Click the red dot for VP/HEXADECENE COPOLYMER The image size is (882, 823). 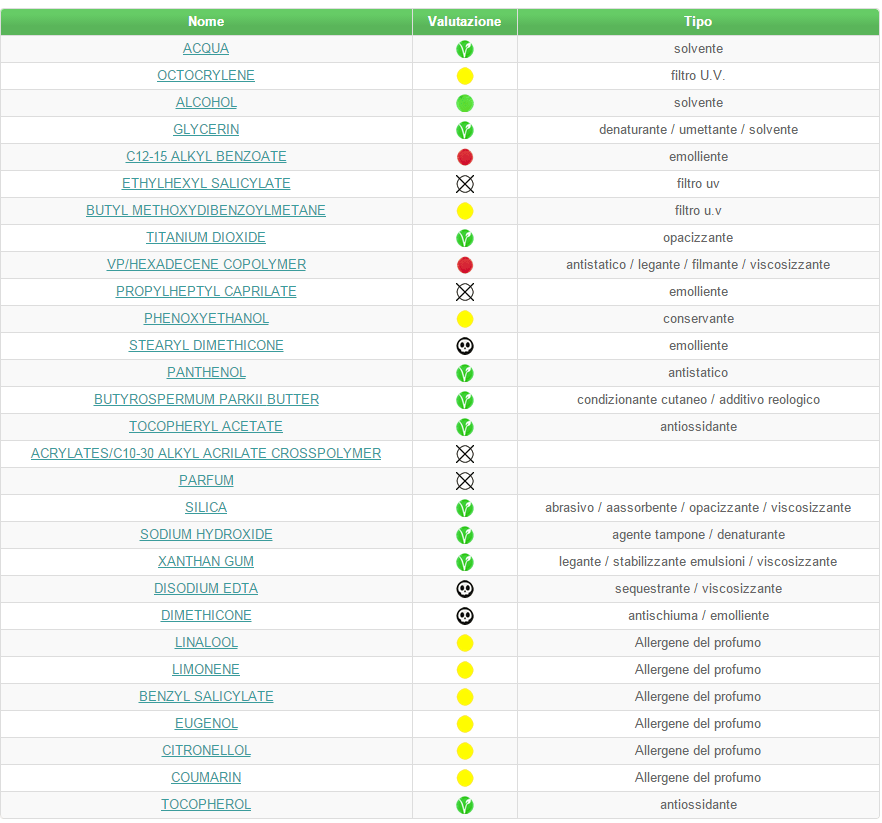[464, 265]
